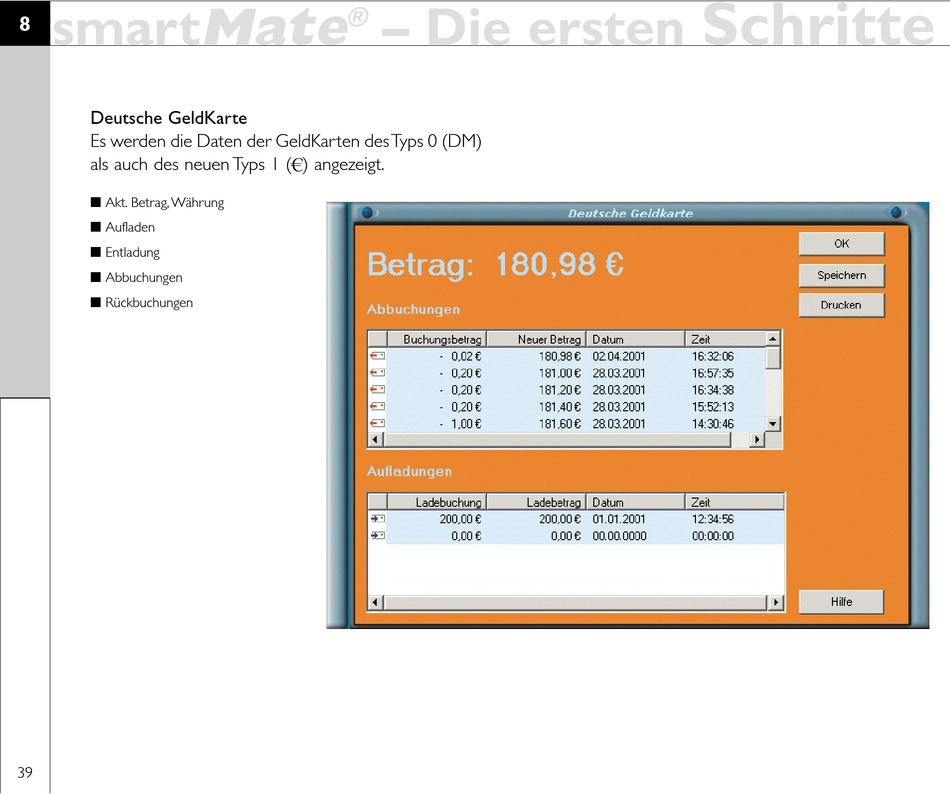Viewport: 950px width, 794px height.
Task: Click the down arrow of the Abbuchungen scrollbar
Action: [x=772, y=424]
